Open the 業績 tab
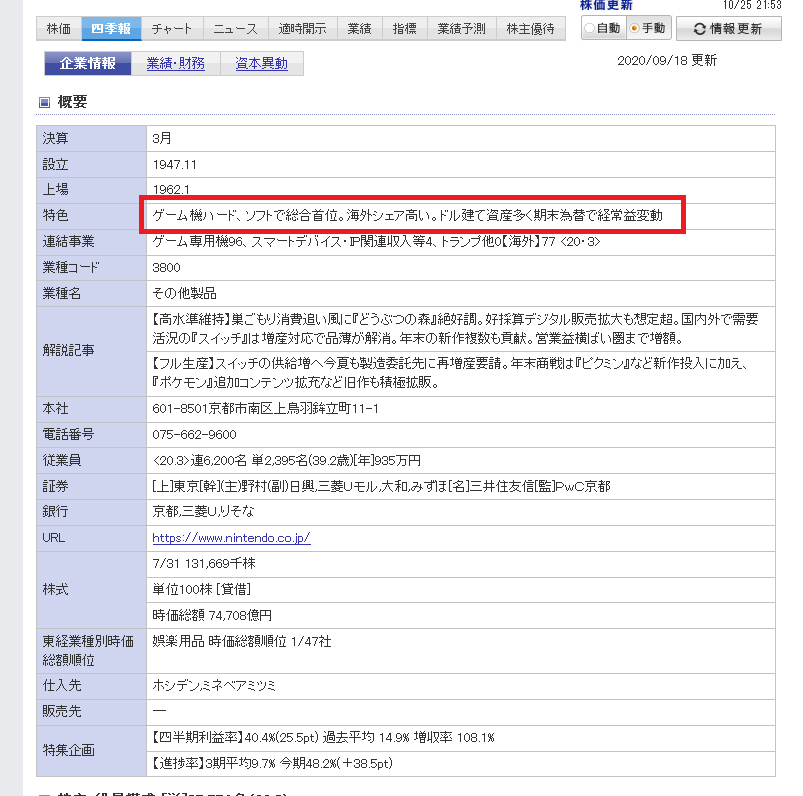Image resolution: width=803 pixels, height=796 pixels. [360, 29]
